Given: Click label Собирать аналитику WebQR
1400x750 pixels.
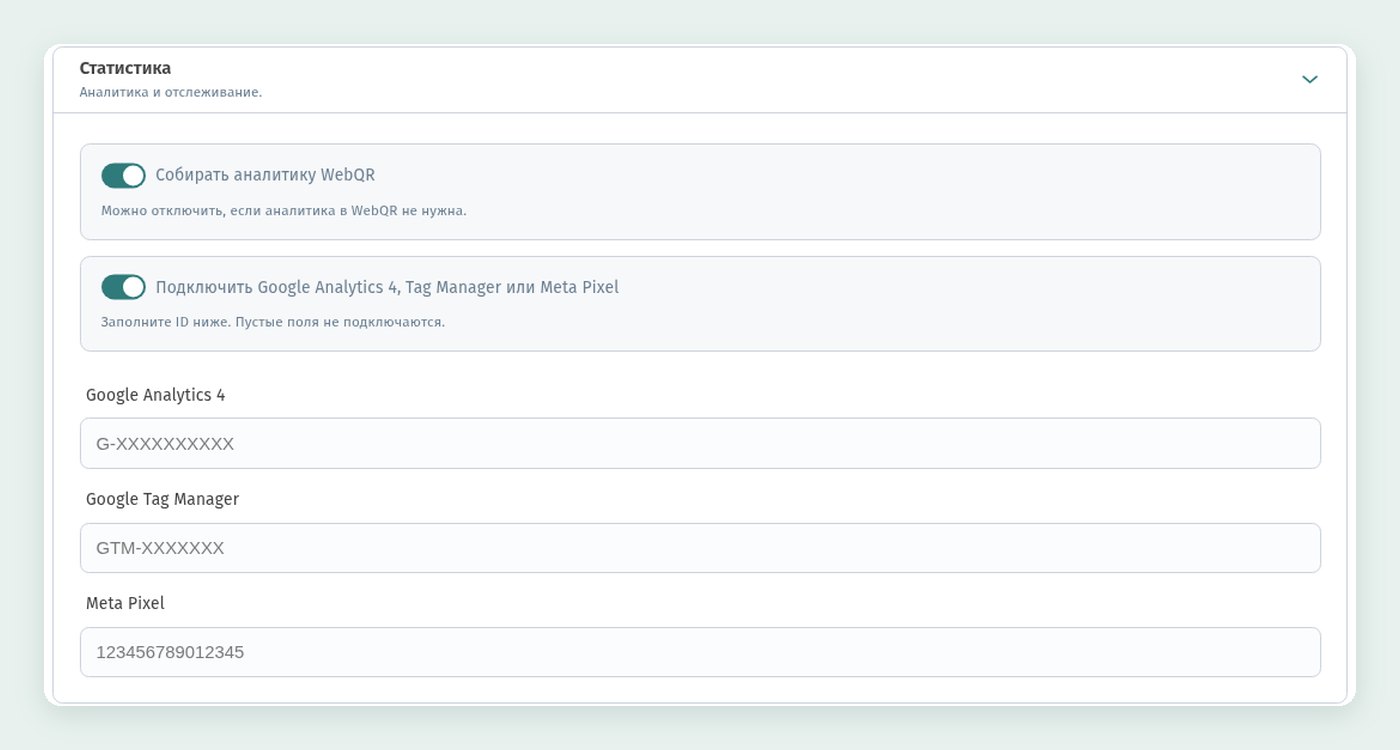Looking at the screenshot, I should point(265,175).
